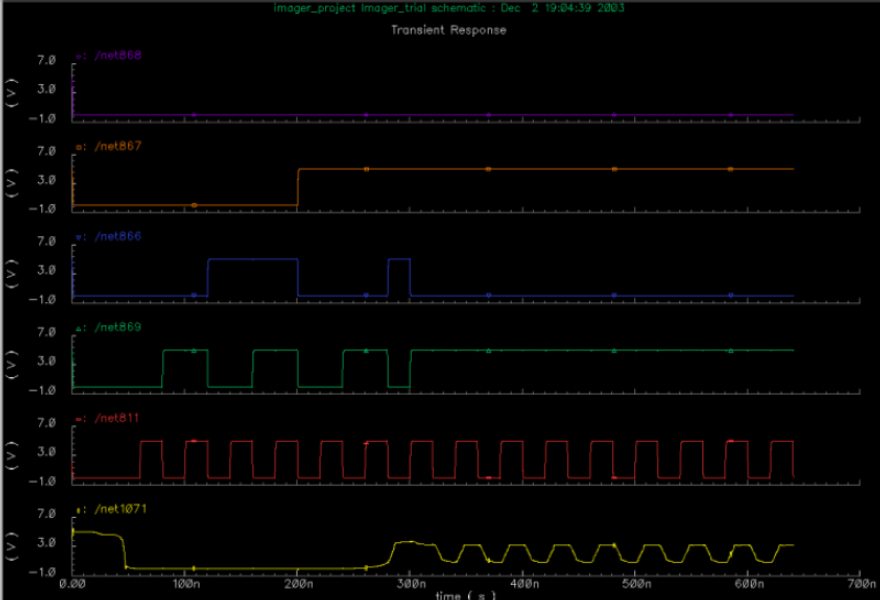This screenshot has height=600, width=880.
Task: Click the /net811 trace label
Action: pos(117,417)
